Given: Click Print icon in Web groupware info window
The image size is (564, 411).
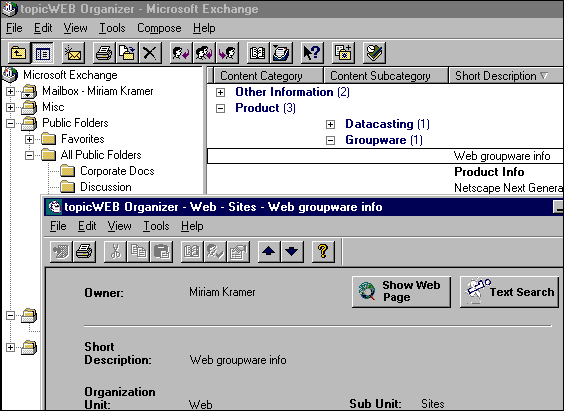Looking at the screenshot, I should pyautogui.click(x=84, y=251).
